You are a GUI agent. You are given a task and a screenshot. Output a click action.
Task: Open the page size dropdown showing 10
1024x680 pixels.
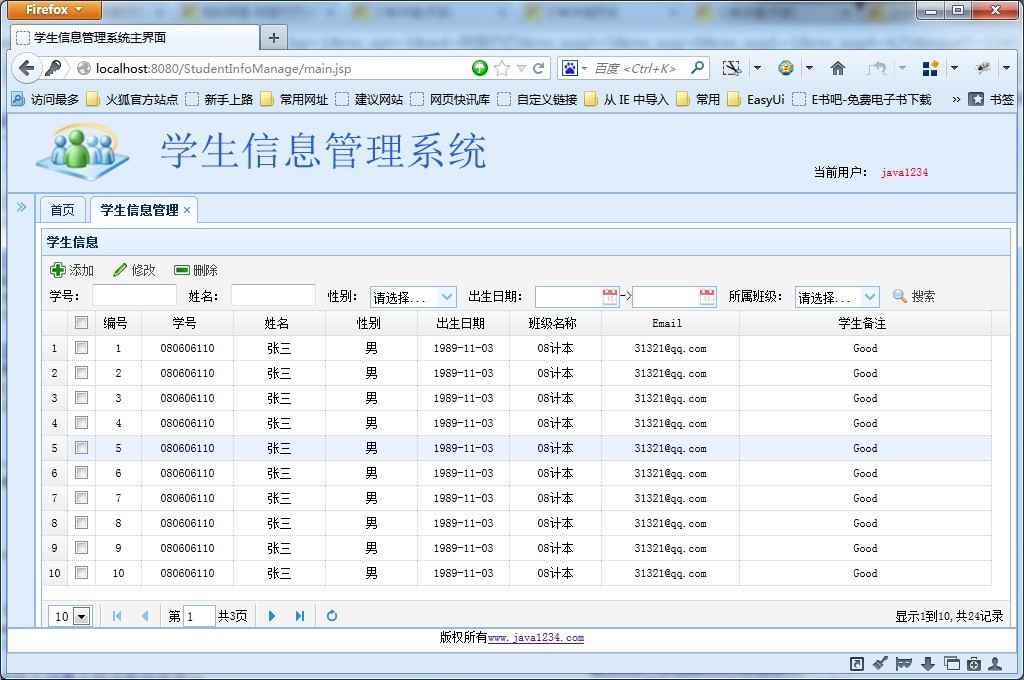(82, 616)
